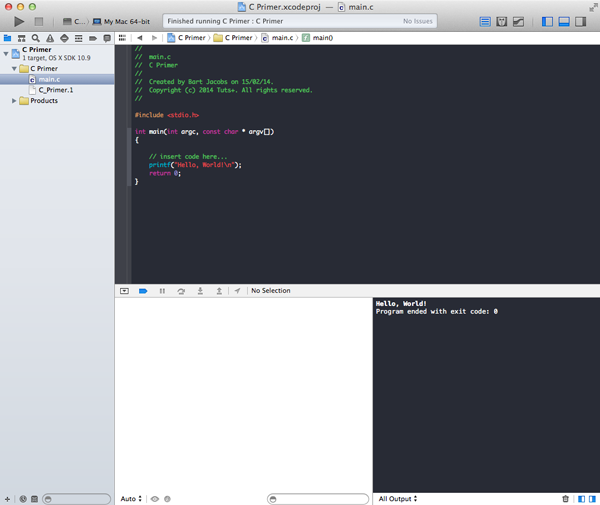Open the All Output dropdown
The height and width of the screenshot is (505, 600).
click(x=398, y=498)
